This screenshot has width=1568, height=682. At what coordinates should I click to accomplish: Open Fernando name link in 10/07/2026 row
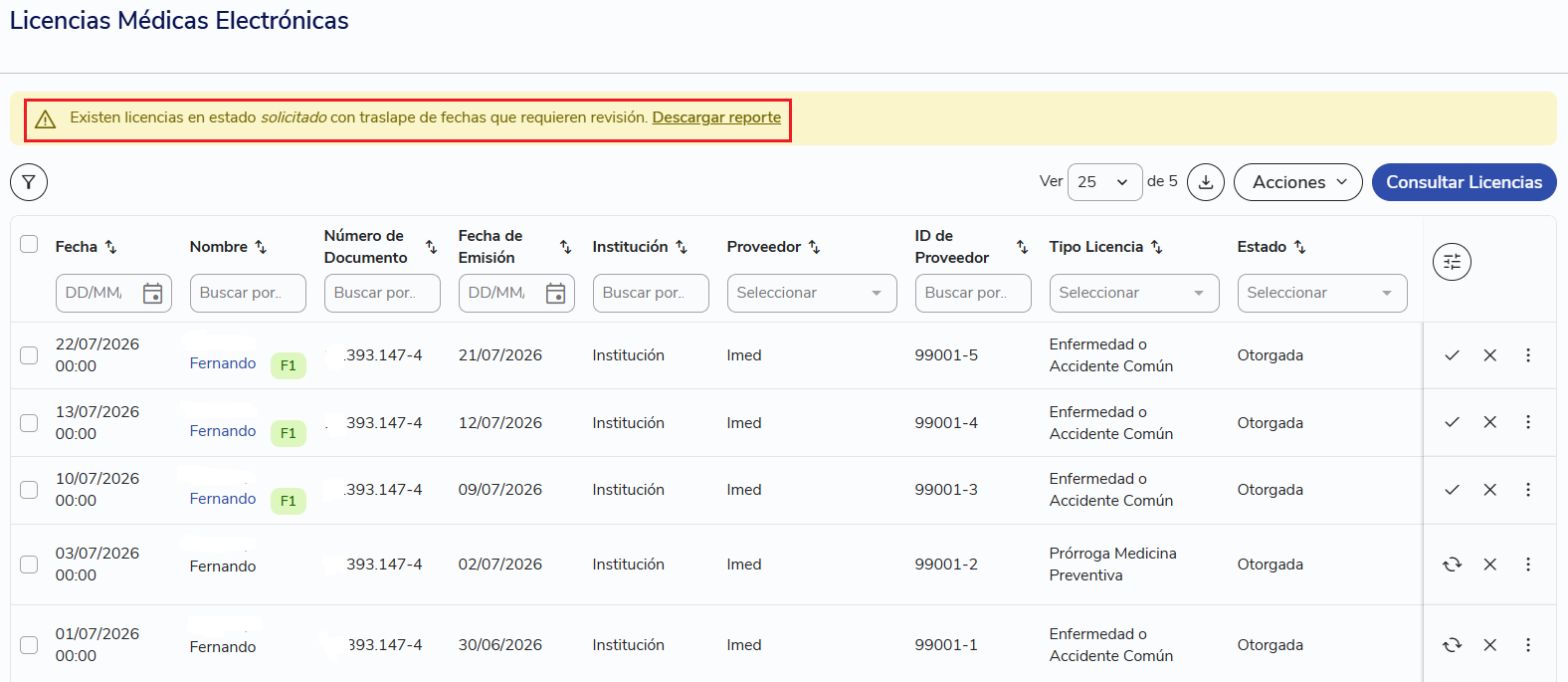223,499
